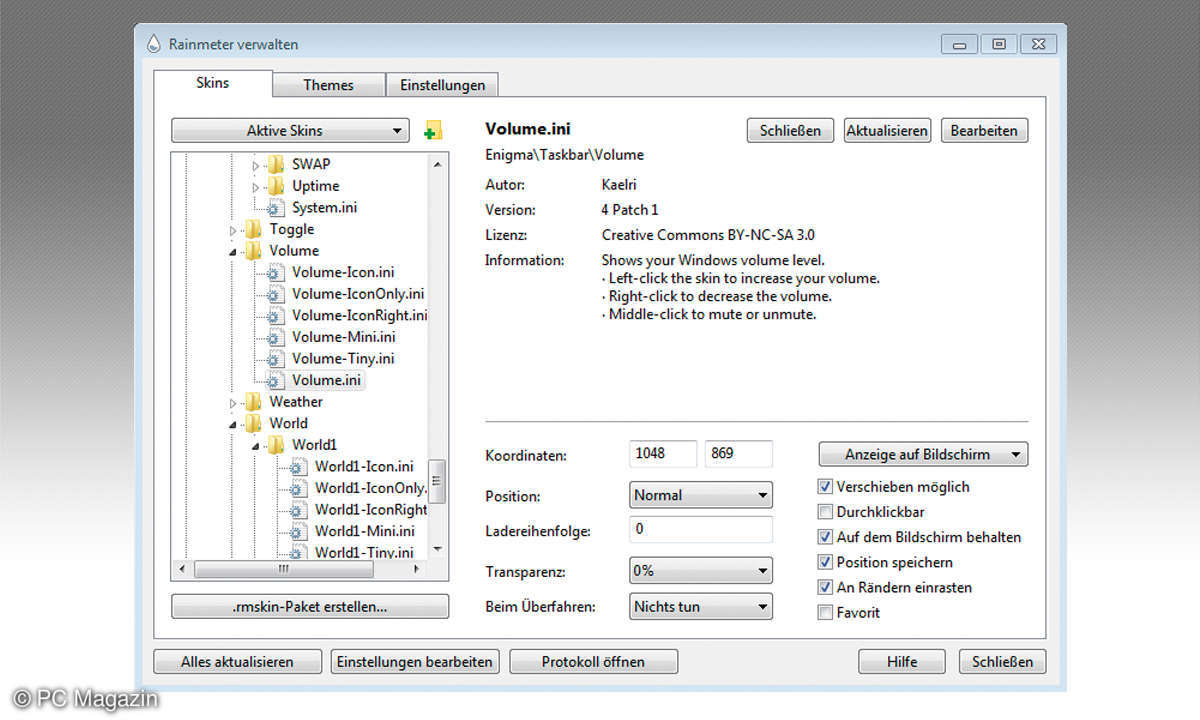The image size is (1200, 720).
Task: Click the System.ini file icon
Action: 275,207
